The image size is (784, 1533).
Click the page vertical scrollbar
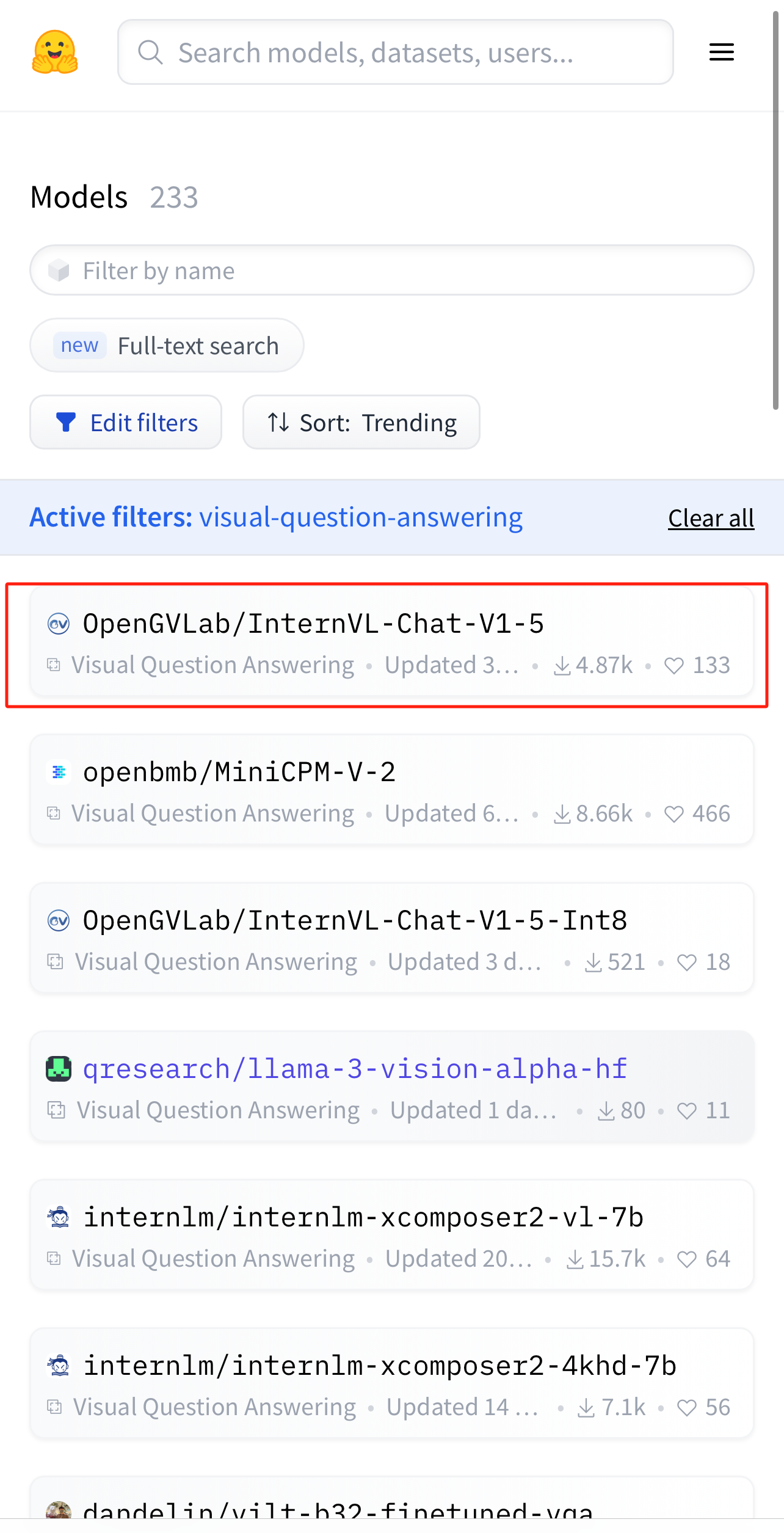775,208
